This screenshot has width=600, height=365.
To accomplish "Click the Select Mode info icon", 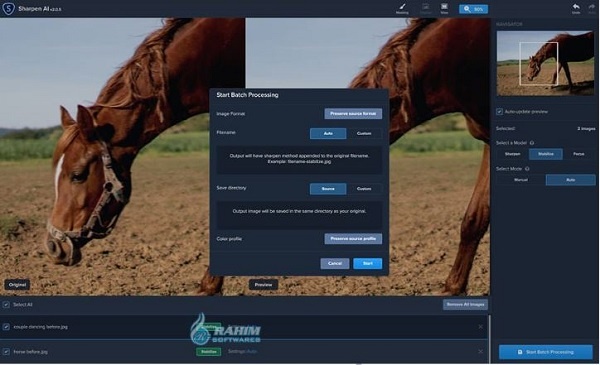I will tap(527, 169).
